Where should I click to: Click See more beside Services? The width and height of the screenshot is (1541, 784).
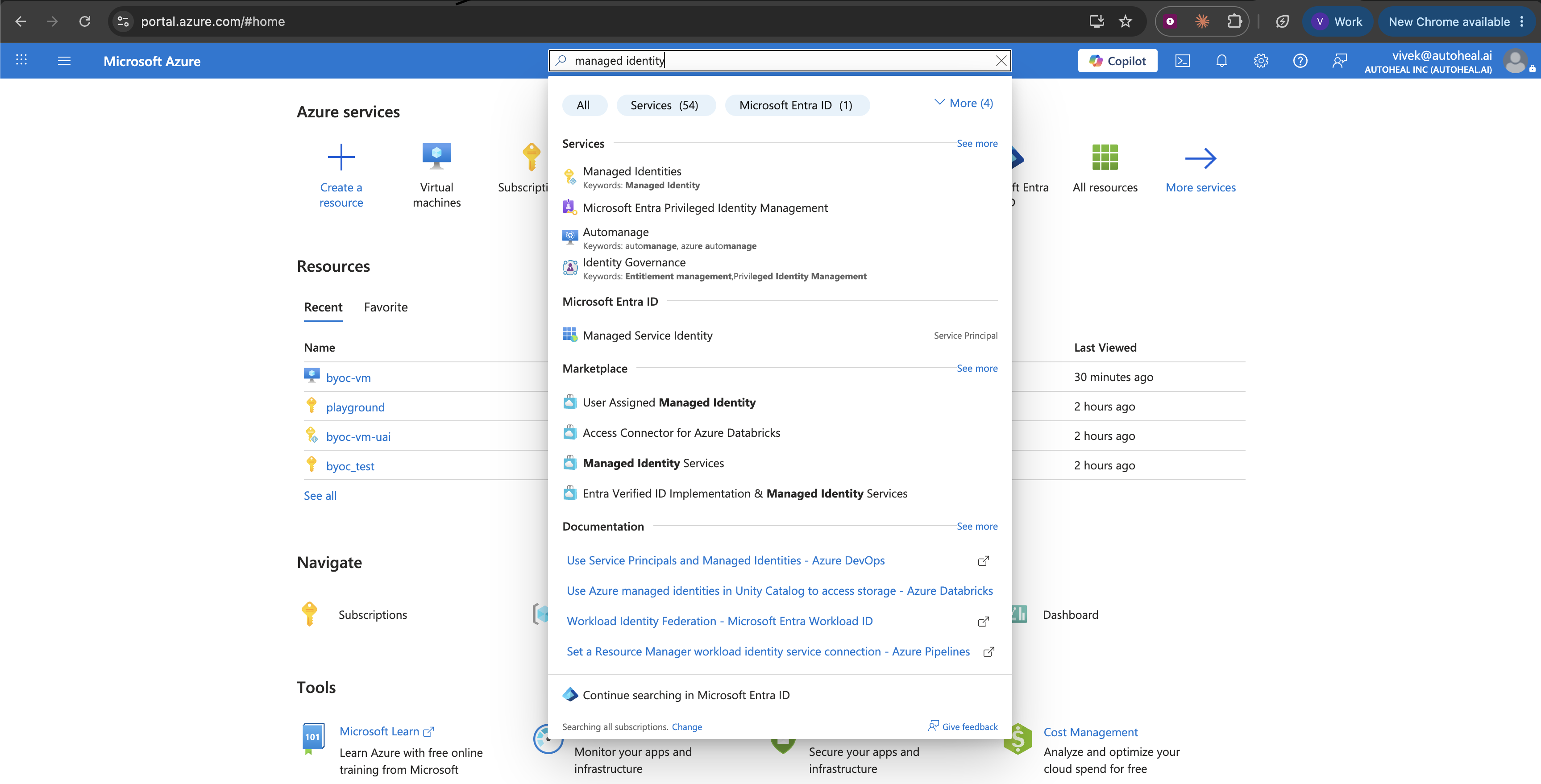coord(977,144)
